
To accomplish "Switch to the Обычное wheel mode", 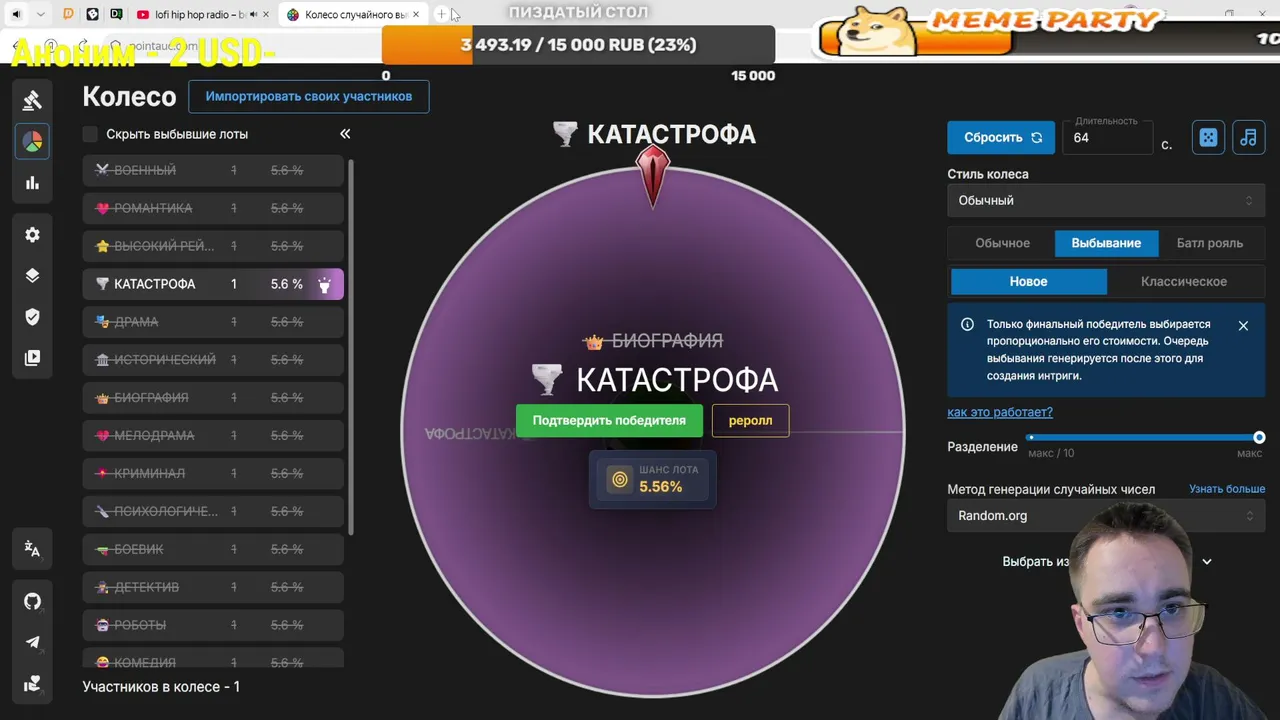I will point(1002,243).
